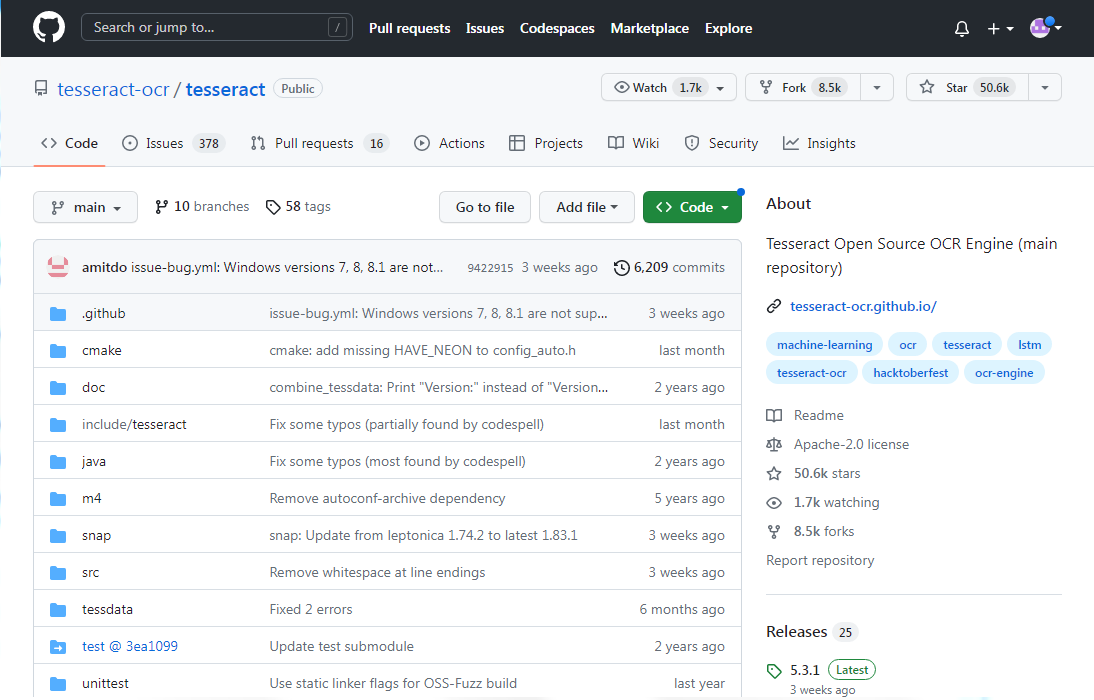Fork the tesseract repository
Screen dimensions: 1094x700
[803, 87]
